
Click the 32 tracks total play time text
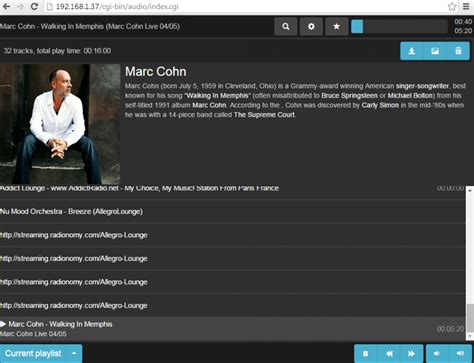click(57, 51)
